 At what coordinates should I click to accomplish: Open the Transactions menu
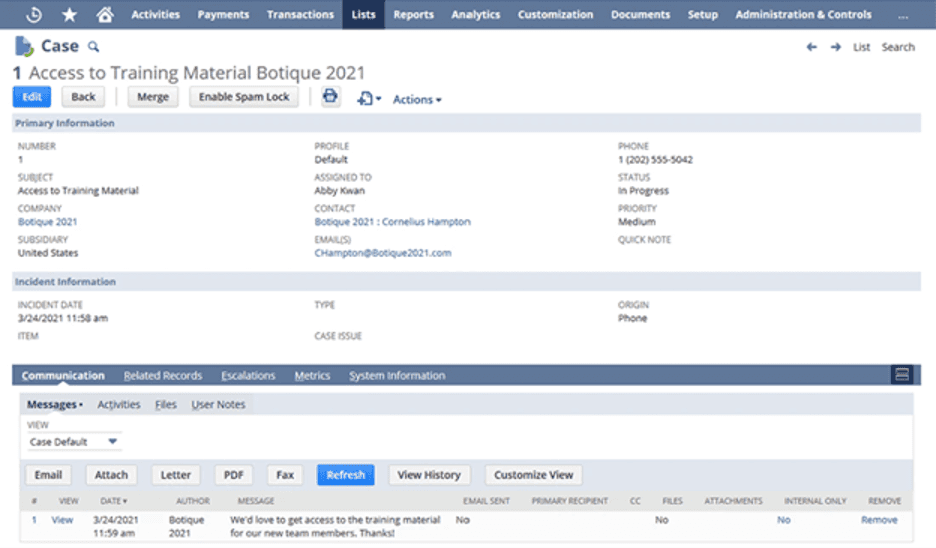pyautogui.click(x=300, y=15)
